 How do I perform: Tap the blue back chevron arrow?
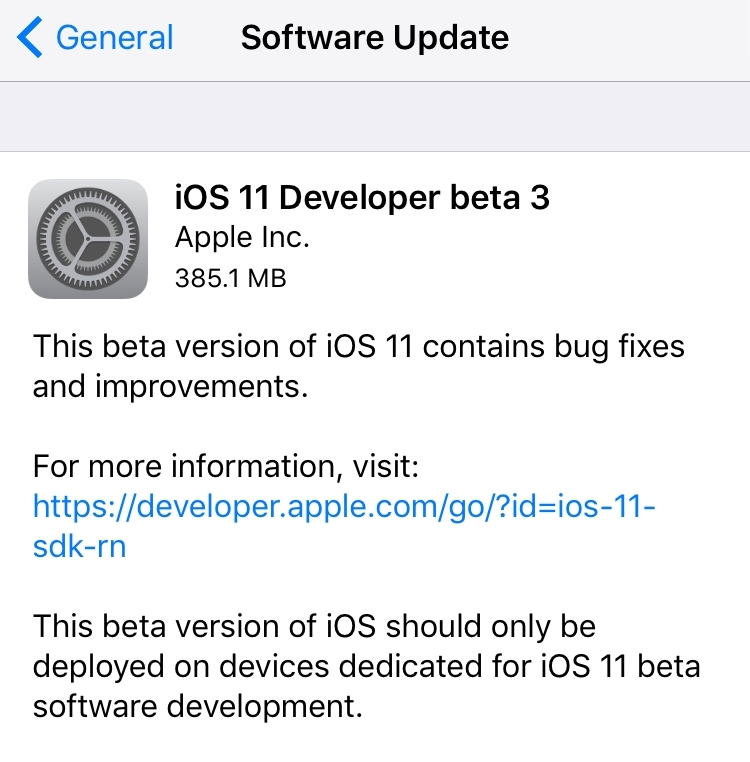pyautogui.click(x=30, y=37)
